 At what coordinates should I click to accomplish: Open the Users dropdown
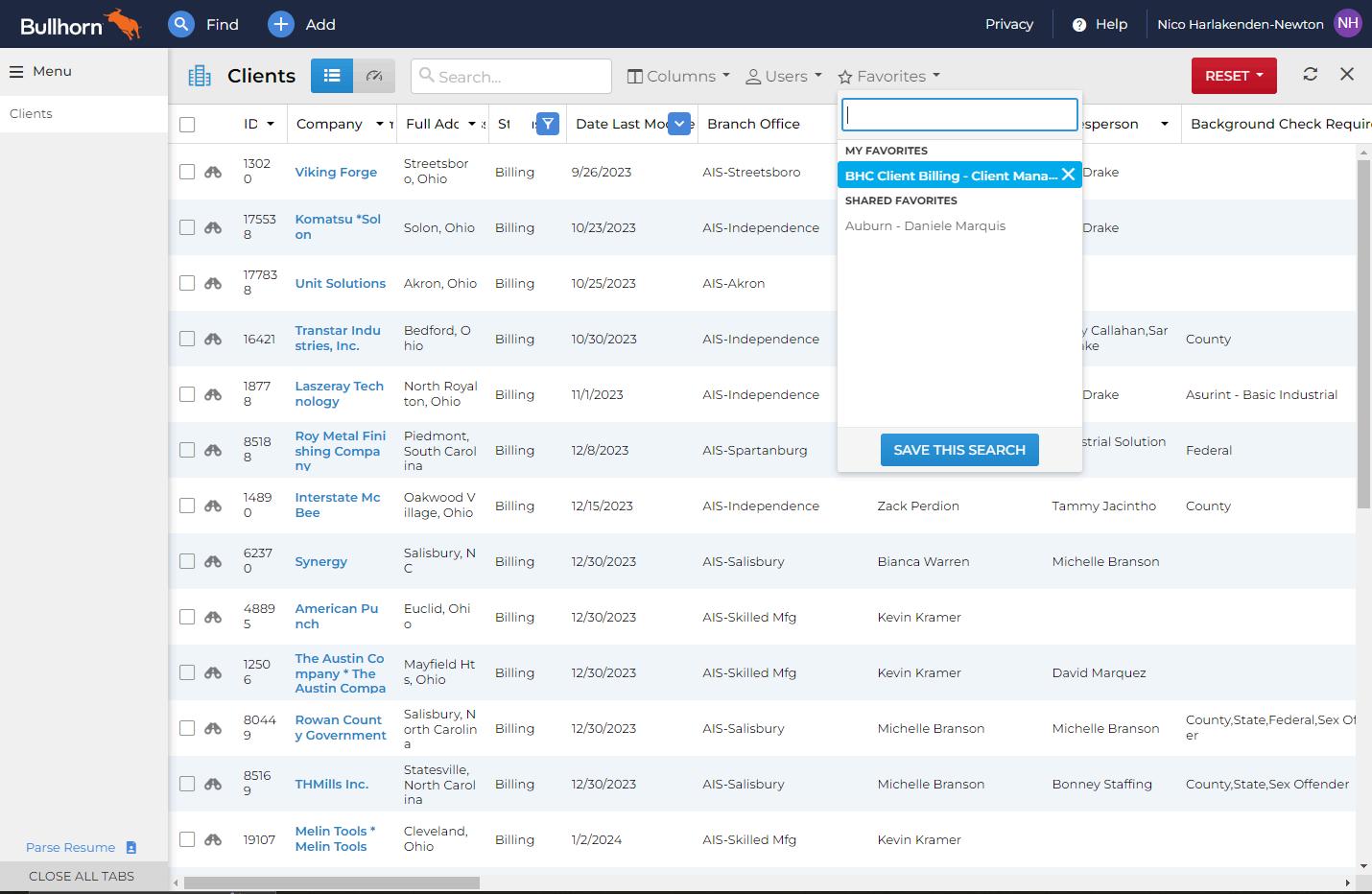point(784,76)
